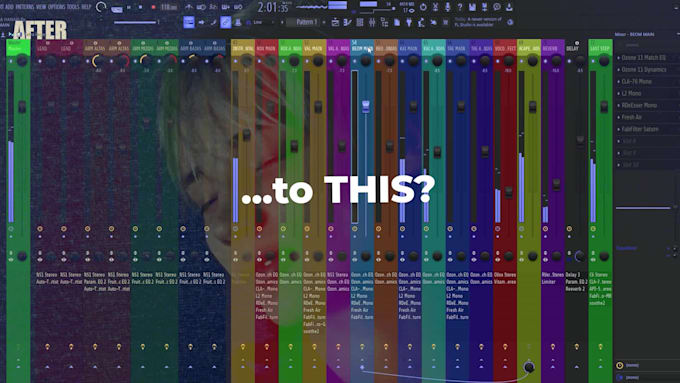The image size is (680, 383).
Task: Click the blank page icon in the second toolbar
Action: pos(397,22)
